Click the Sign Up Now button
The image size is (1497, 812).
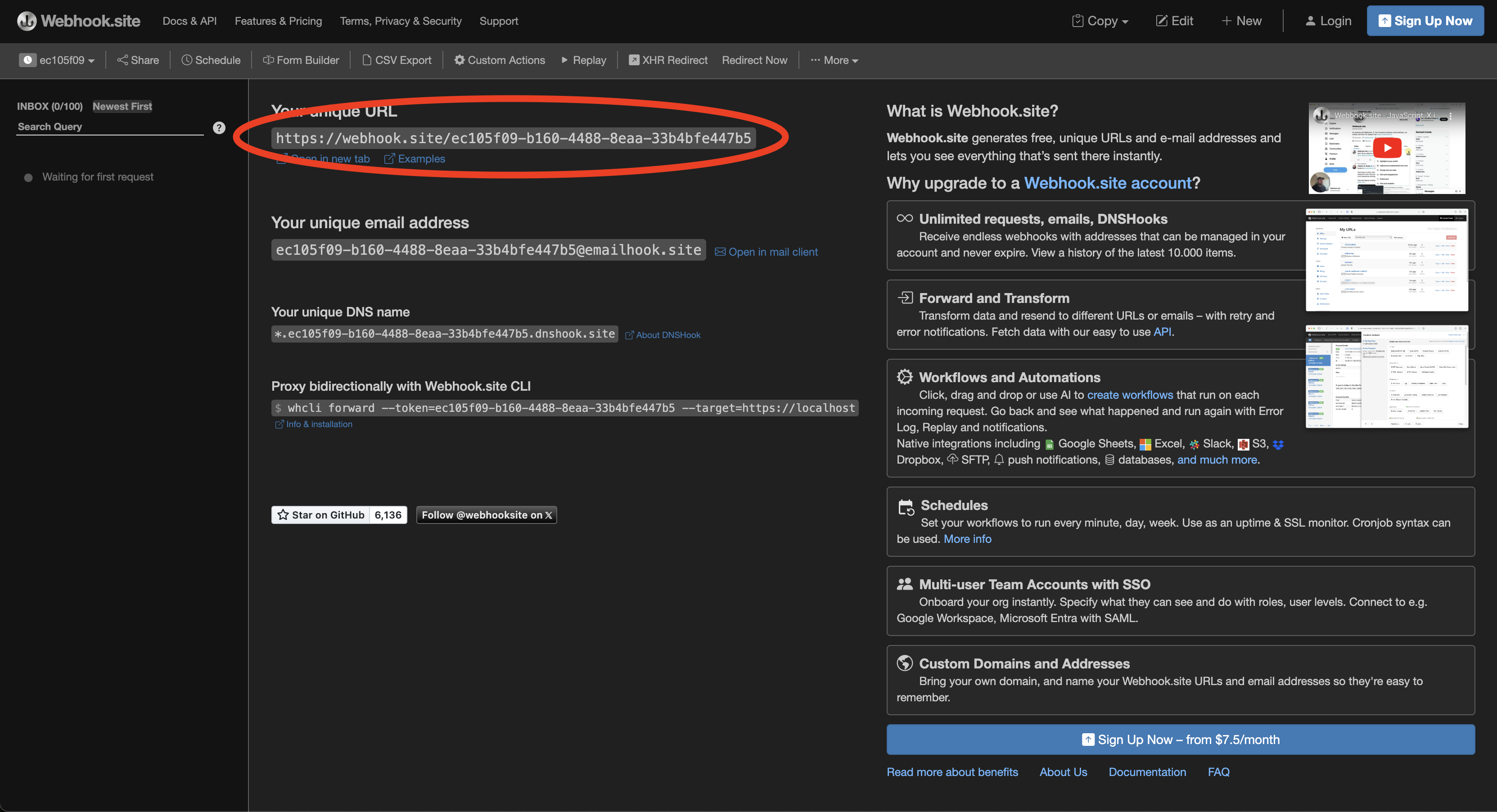[x=1425, y=21]
